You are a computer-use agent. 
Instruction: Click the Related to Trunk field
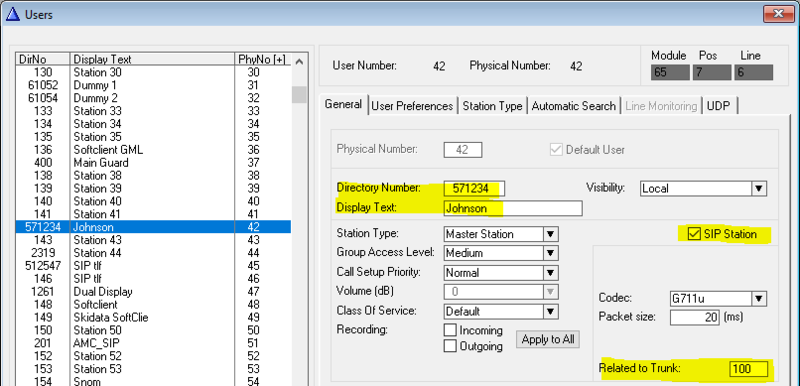point(748,368)
